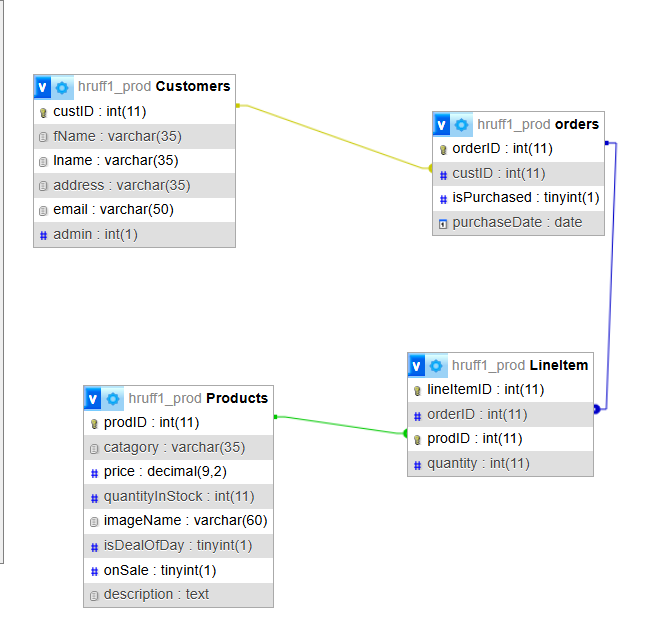The height and width of the screenshot is (627, 665).
Task: Select the 'email : varchar(50)' column
Action: coord(134,210)
